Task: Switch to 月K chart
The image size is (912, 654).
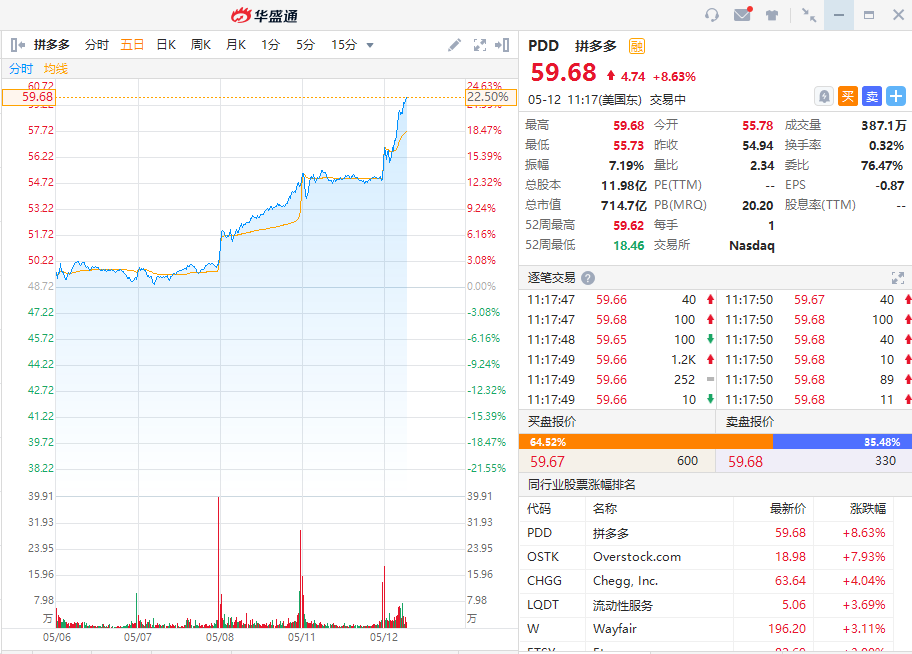Action: coord(236,45)
